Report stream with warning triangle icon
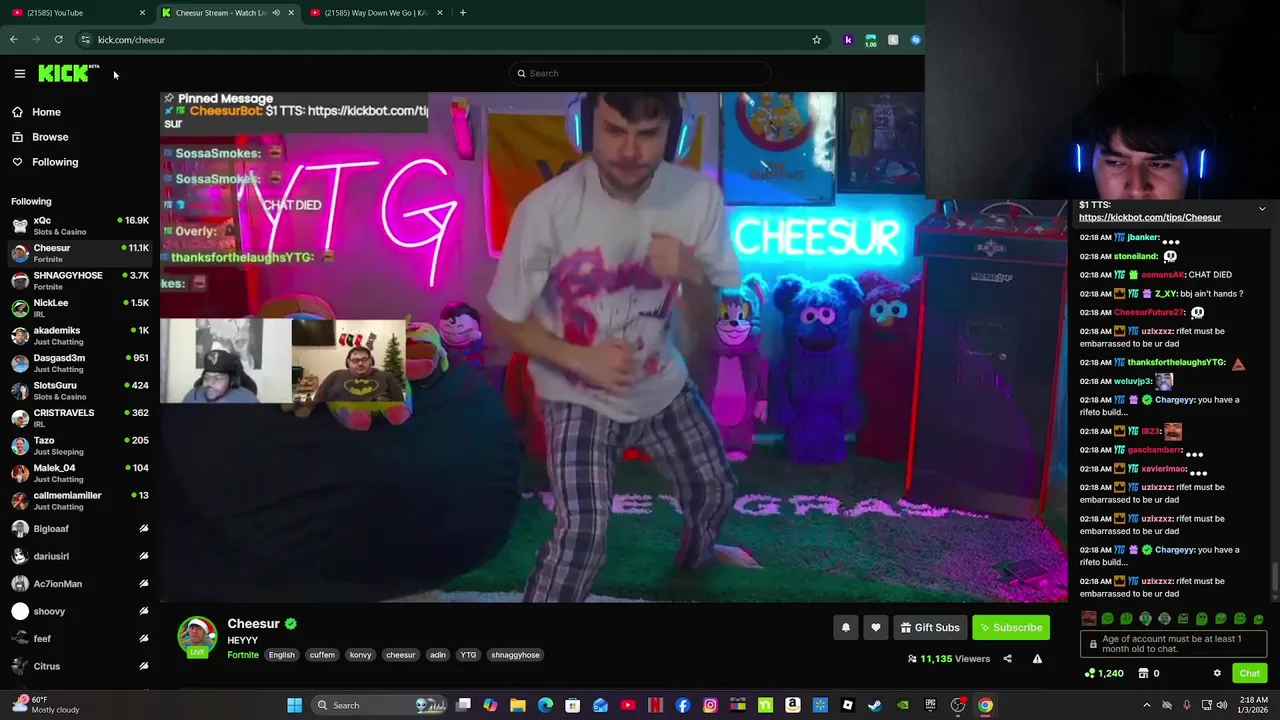 coord(1037,659)
